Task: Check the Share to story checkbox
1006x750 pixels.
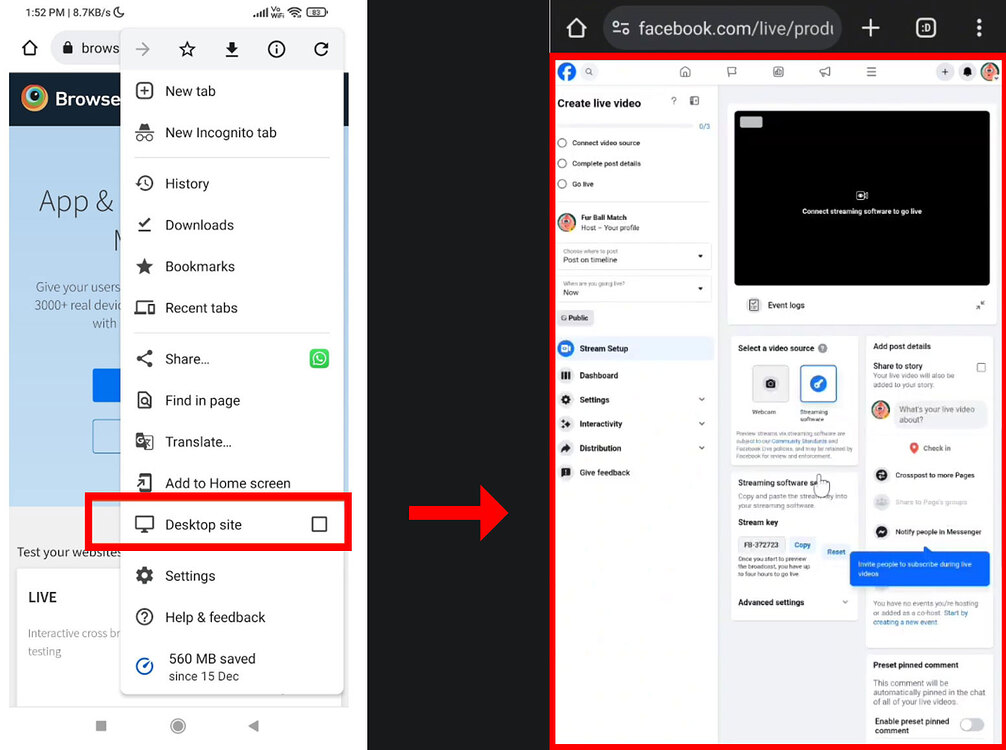Action: [x=981, y=367]
